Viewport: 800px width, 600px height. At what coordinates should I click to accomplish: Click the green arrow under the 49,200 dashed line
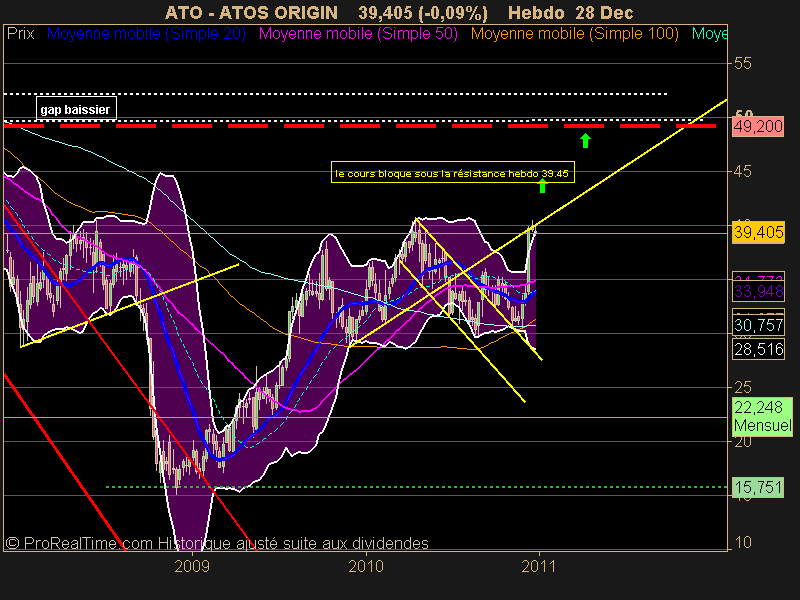coord(585,141)
